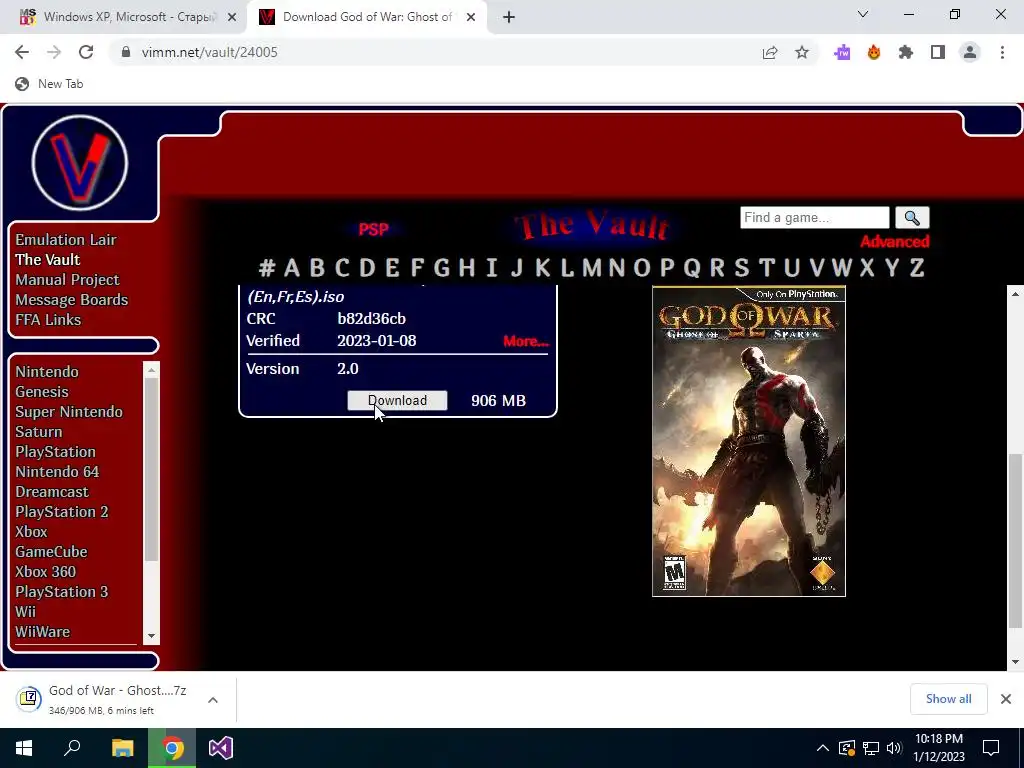Click the Find a game search field

[x=814, y=217]
